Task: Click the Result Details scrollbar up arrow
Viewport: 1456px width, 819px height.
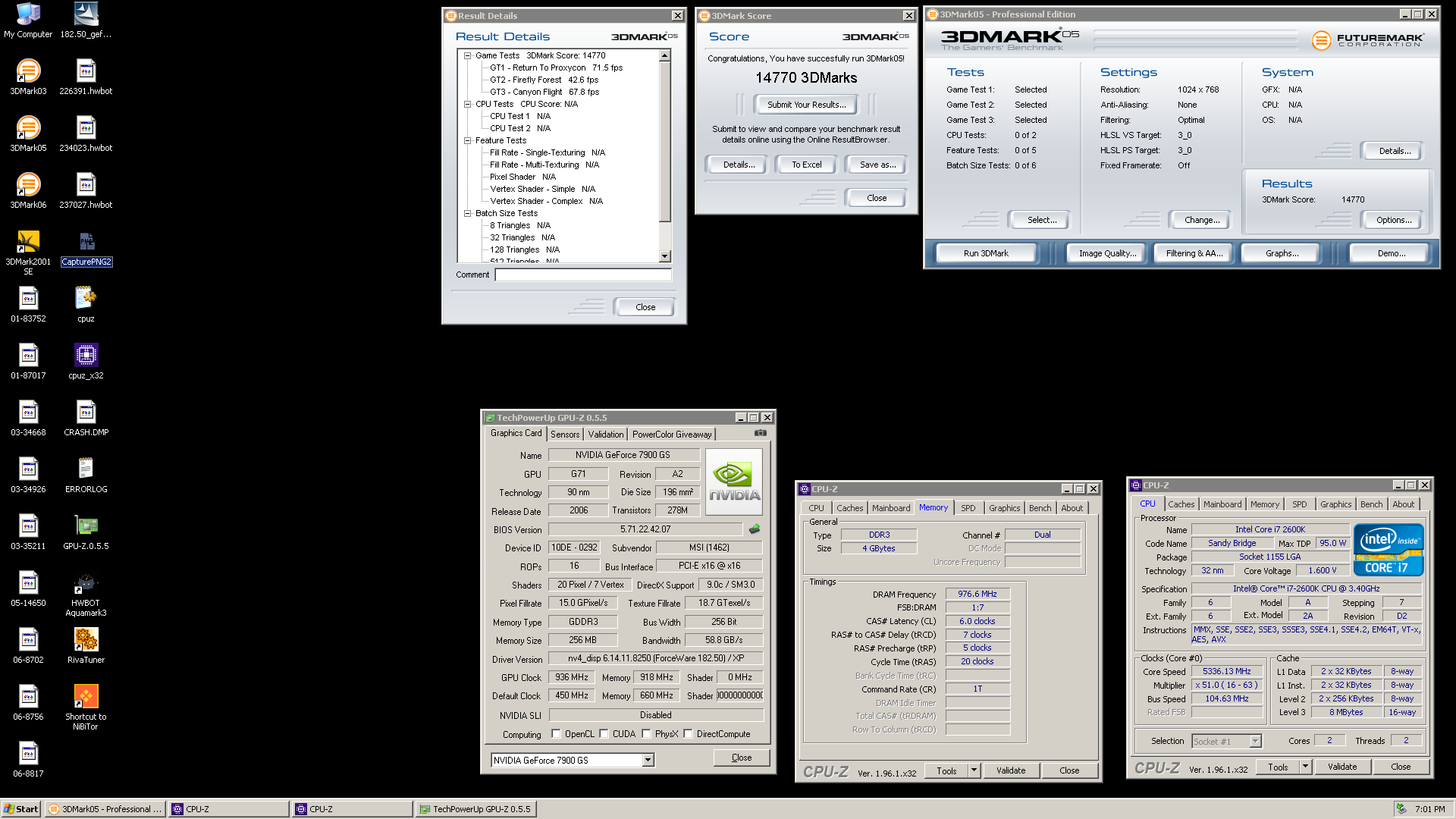Action: (x=665, y=55)
